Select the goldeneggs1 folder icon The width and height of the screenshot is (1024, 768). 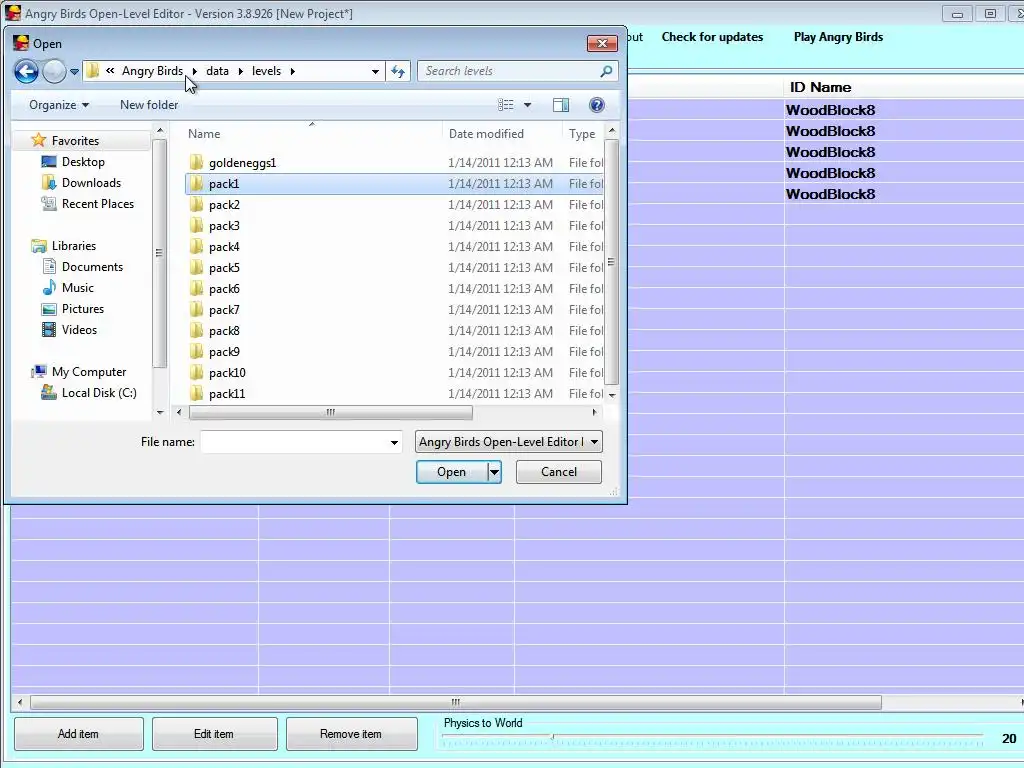pos(196,162)
